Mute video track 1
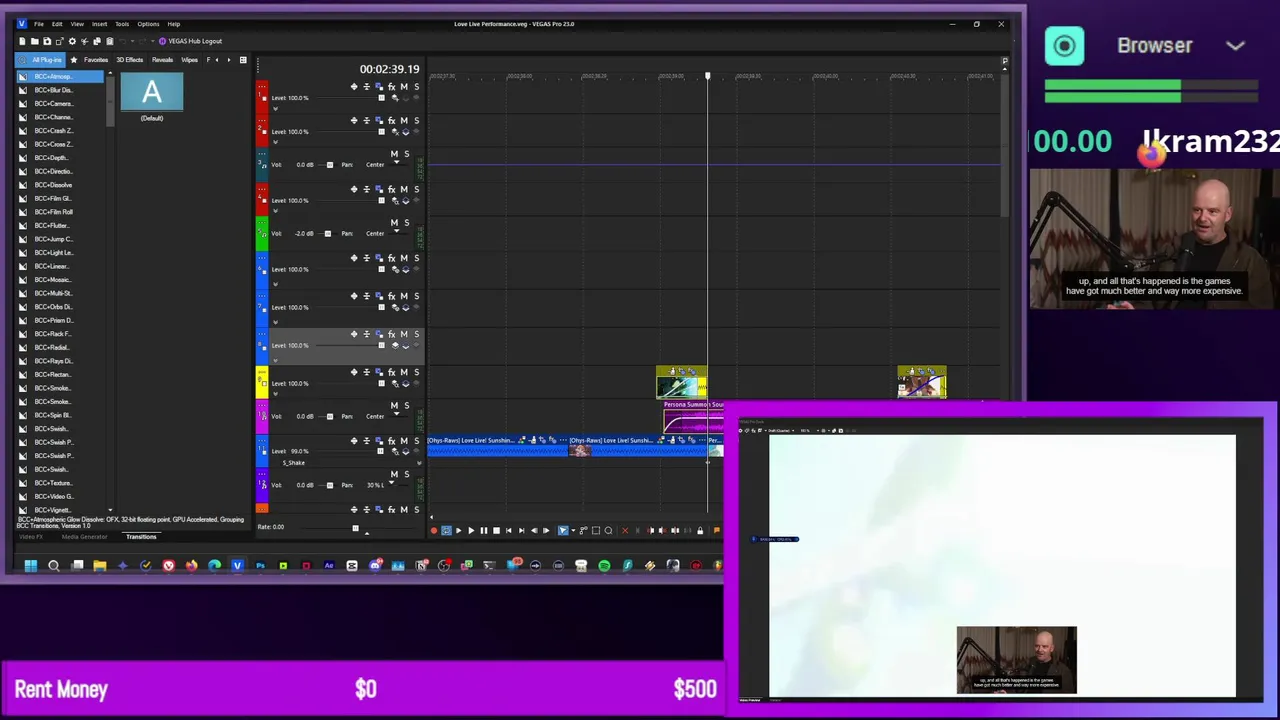The image size is (1280, 720). pos(404,88)
